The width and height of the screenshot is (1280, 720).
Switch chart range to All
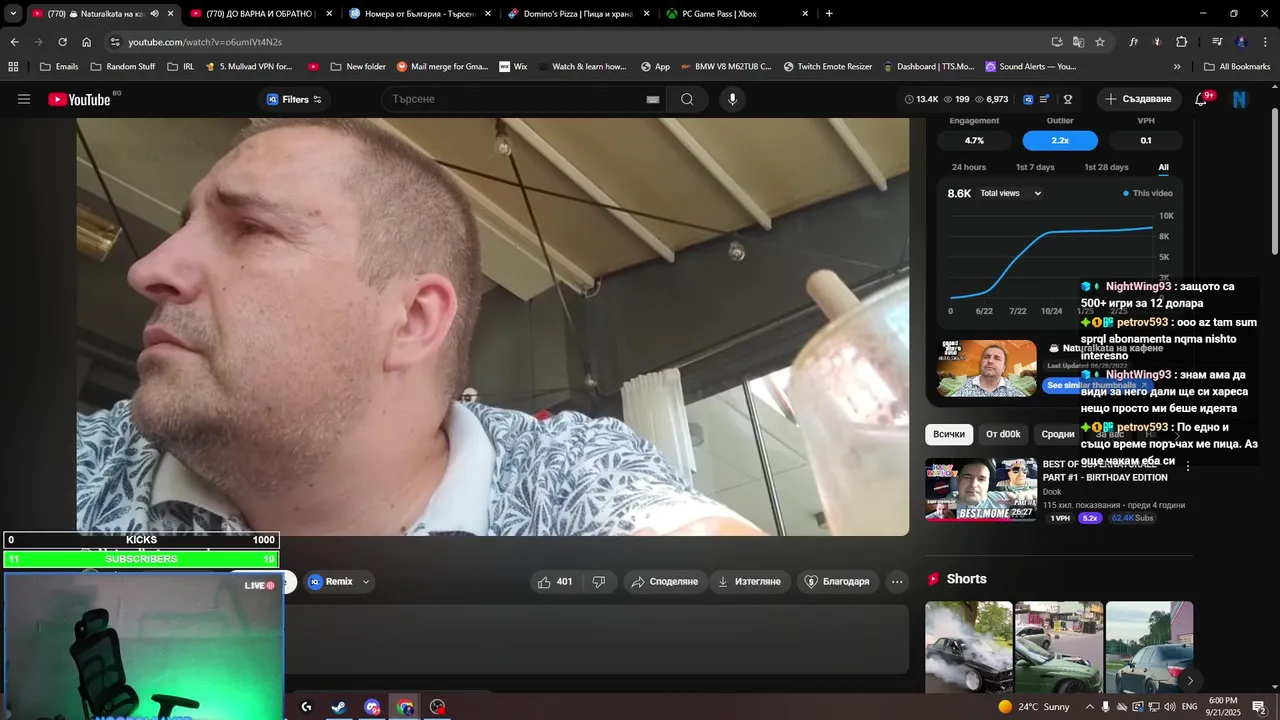tap(1163, 167)
